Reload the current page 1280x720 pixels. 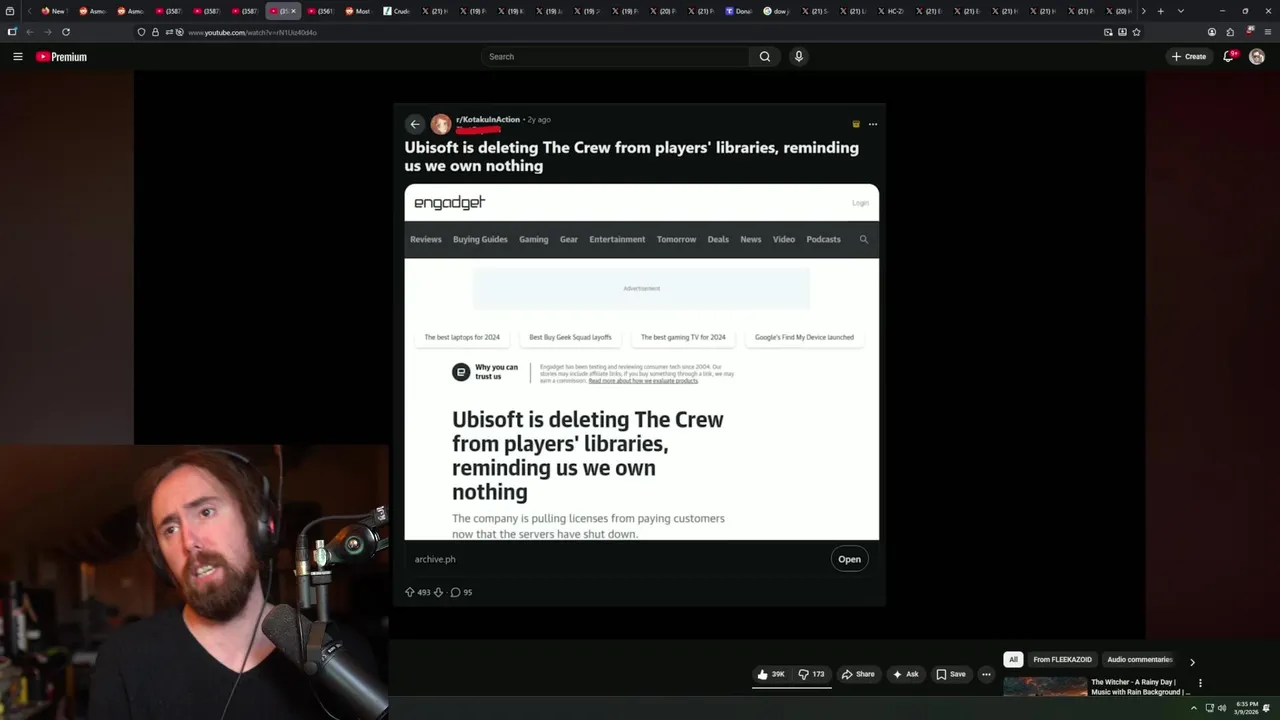(x=66, y=32)
